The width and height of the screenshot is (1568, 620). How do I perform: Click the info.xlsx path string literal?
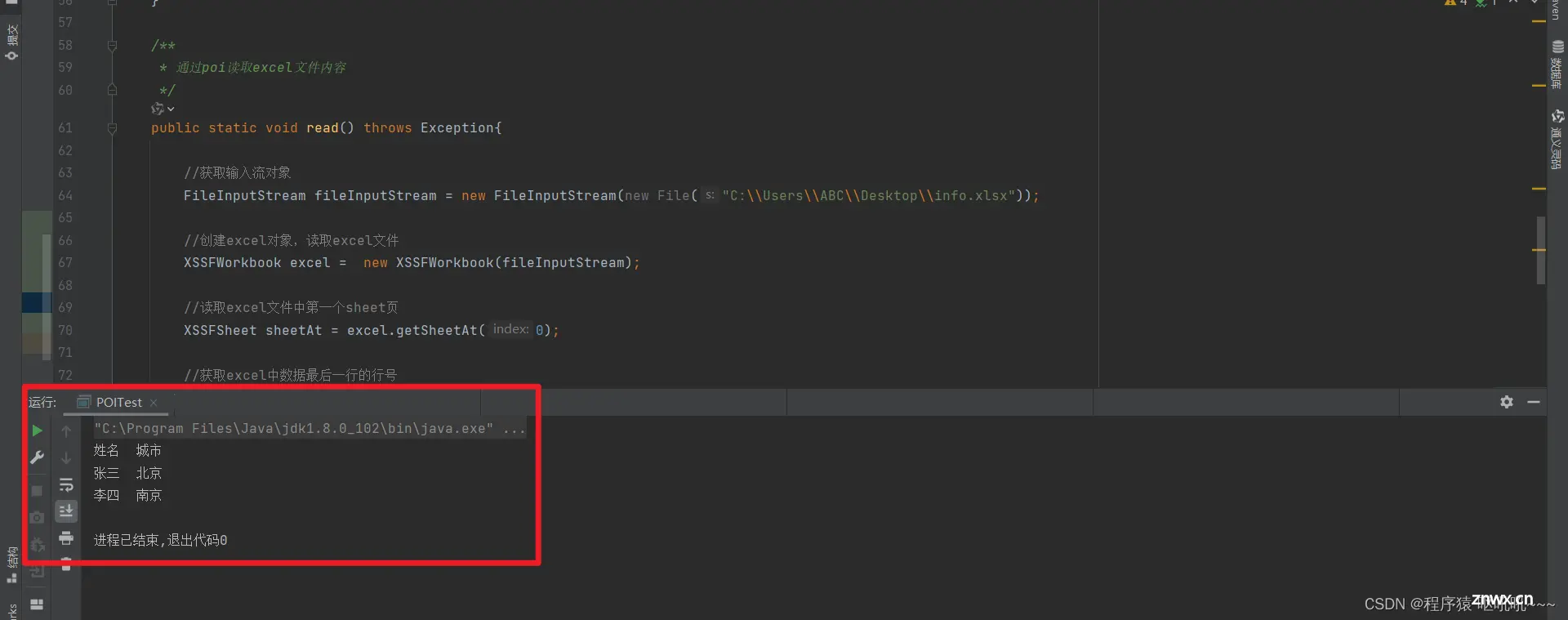tap(868, 196)
